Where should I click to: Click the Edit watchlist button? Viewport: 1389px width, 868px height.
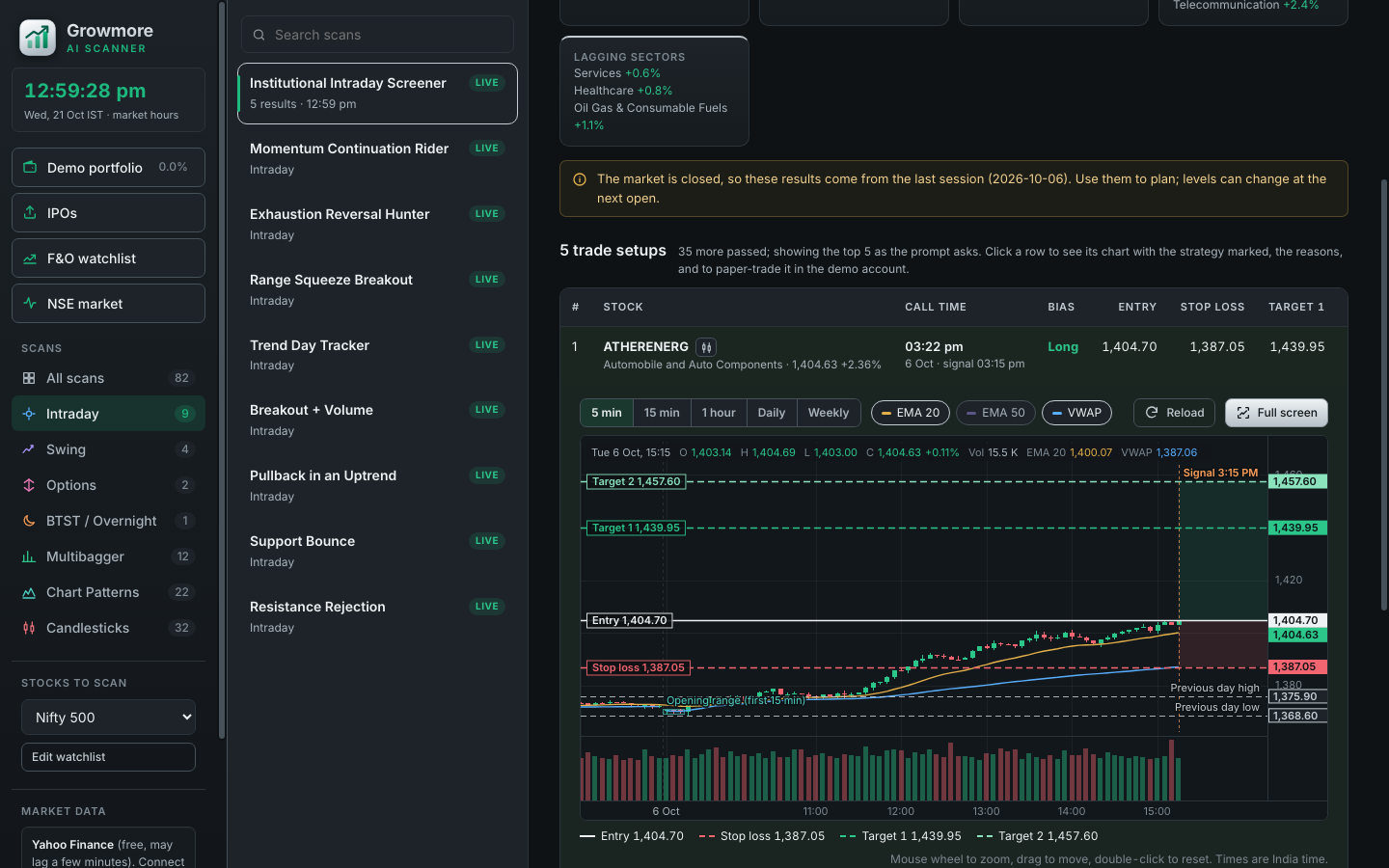[108, 757]
